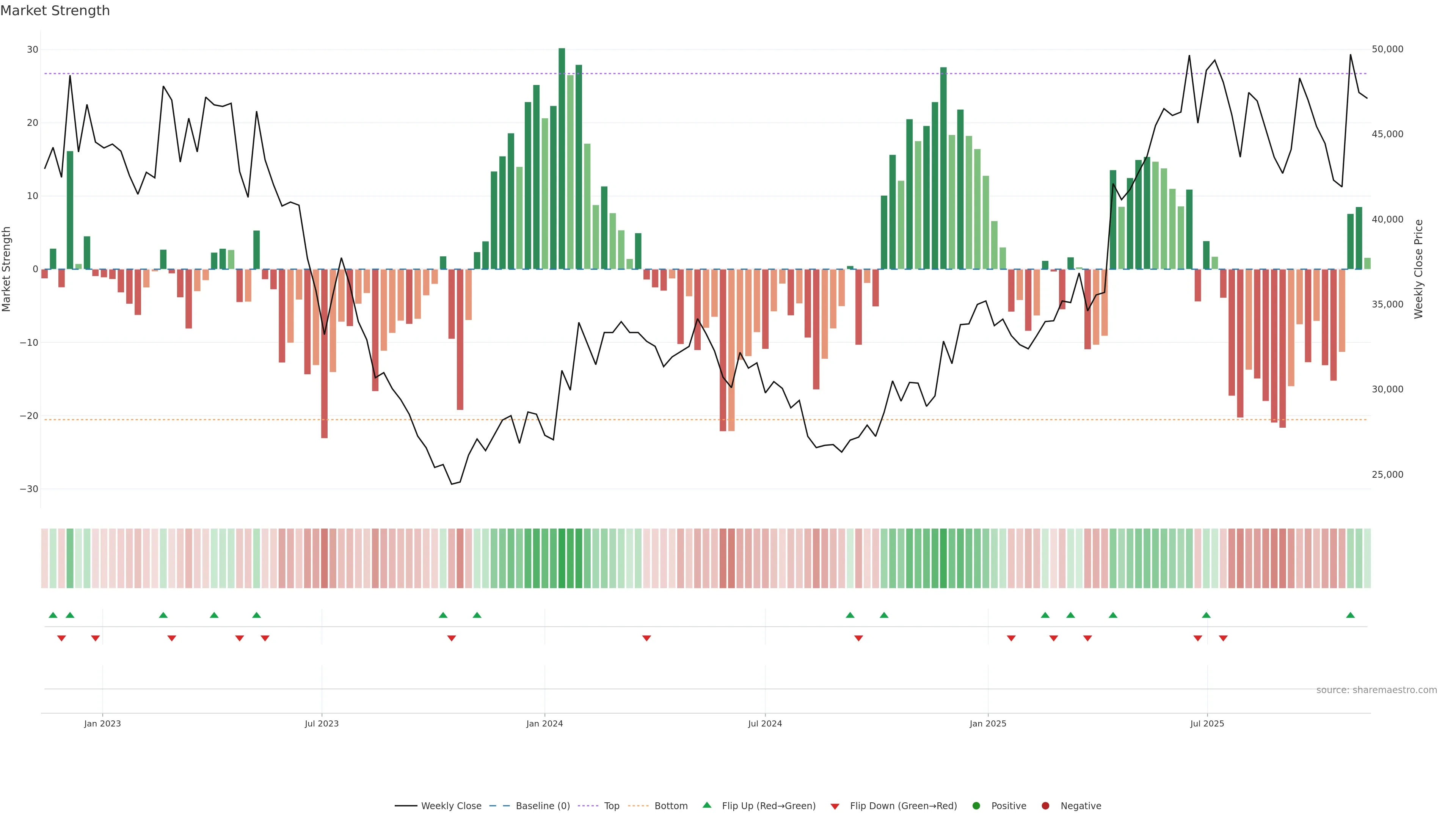Click the rightmost red flip-down triangle marker
Image resolution: width=1456 pixels, height=819 pixels.
pyautogui.click(x=1223, y=638)
